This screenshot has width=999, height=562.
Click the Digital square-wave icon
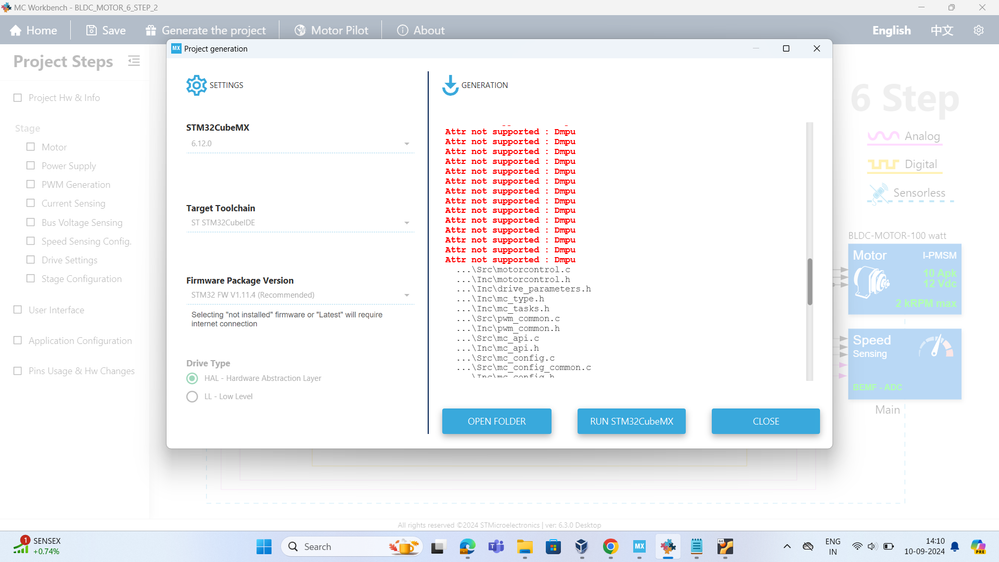click(x=883, y=165)
